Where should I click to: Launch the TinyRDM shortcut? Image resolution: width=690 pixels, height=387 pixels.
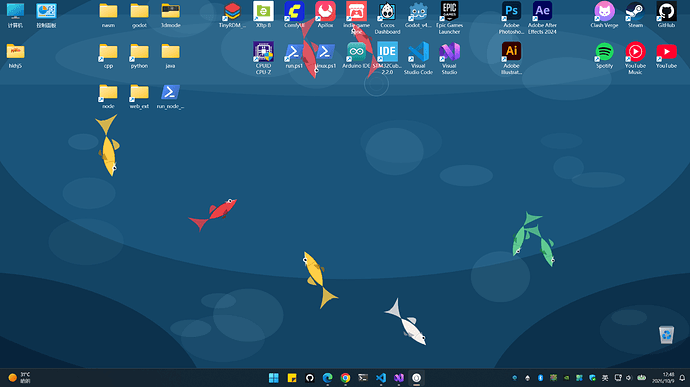[232, 15]
